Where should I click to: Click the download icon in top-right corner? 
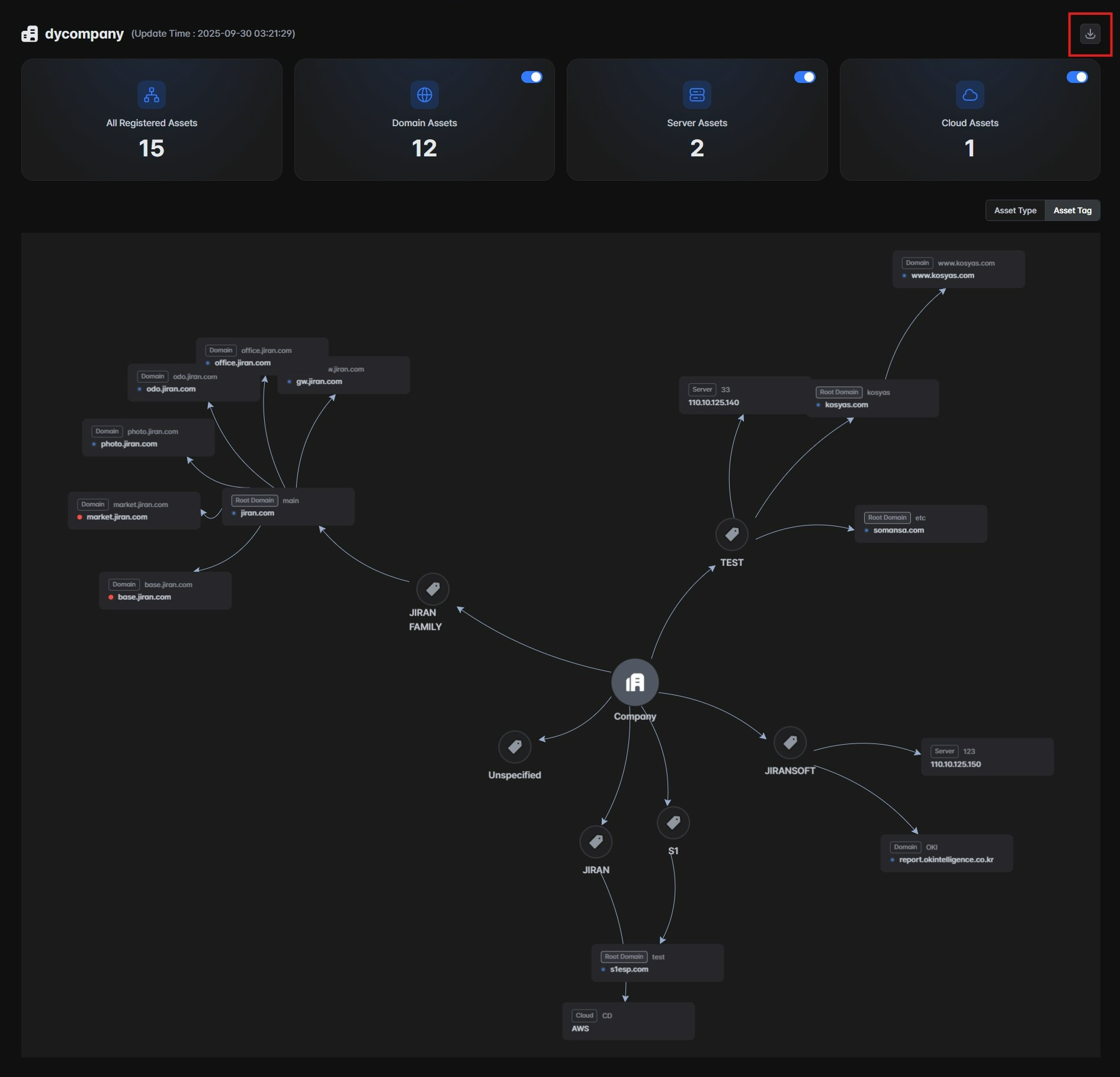pyautogui.click(x=1090, y=34)
